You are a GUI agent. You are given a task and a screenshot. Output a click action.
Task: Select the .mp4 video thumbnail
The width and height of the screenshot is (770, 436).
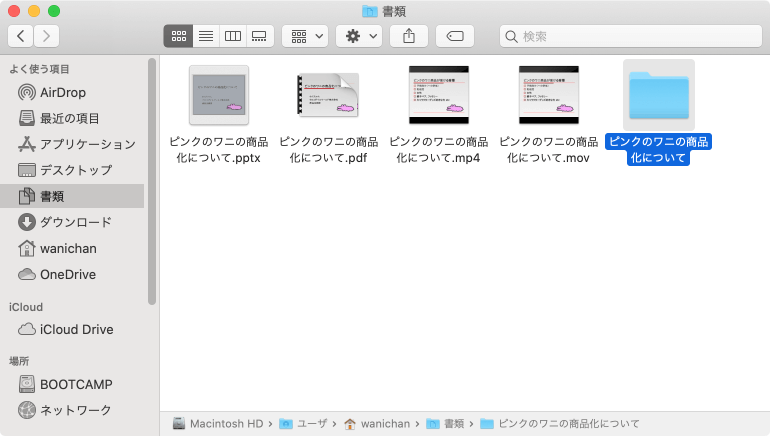coord(439,95)
